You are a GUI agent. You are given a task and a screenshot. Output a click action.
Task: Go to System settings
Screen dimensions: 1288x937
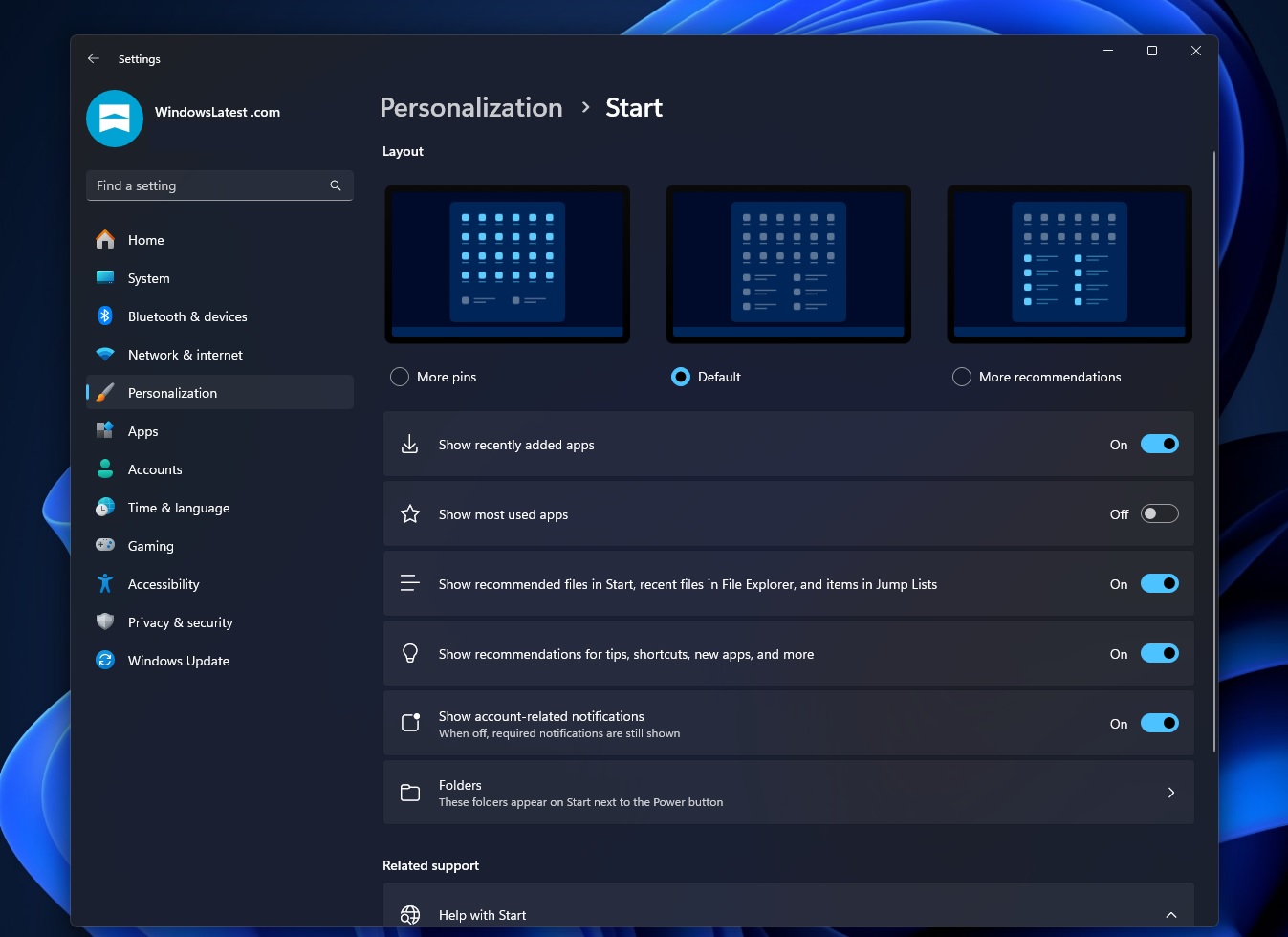(x=220, y=278)
